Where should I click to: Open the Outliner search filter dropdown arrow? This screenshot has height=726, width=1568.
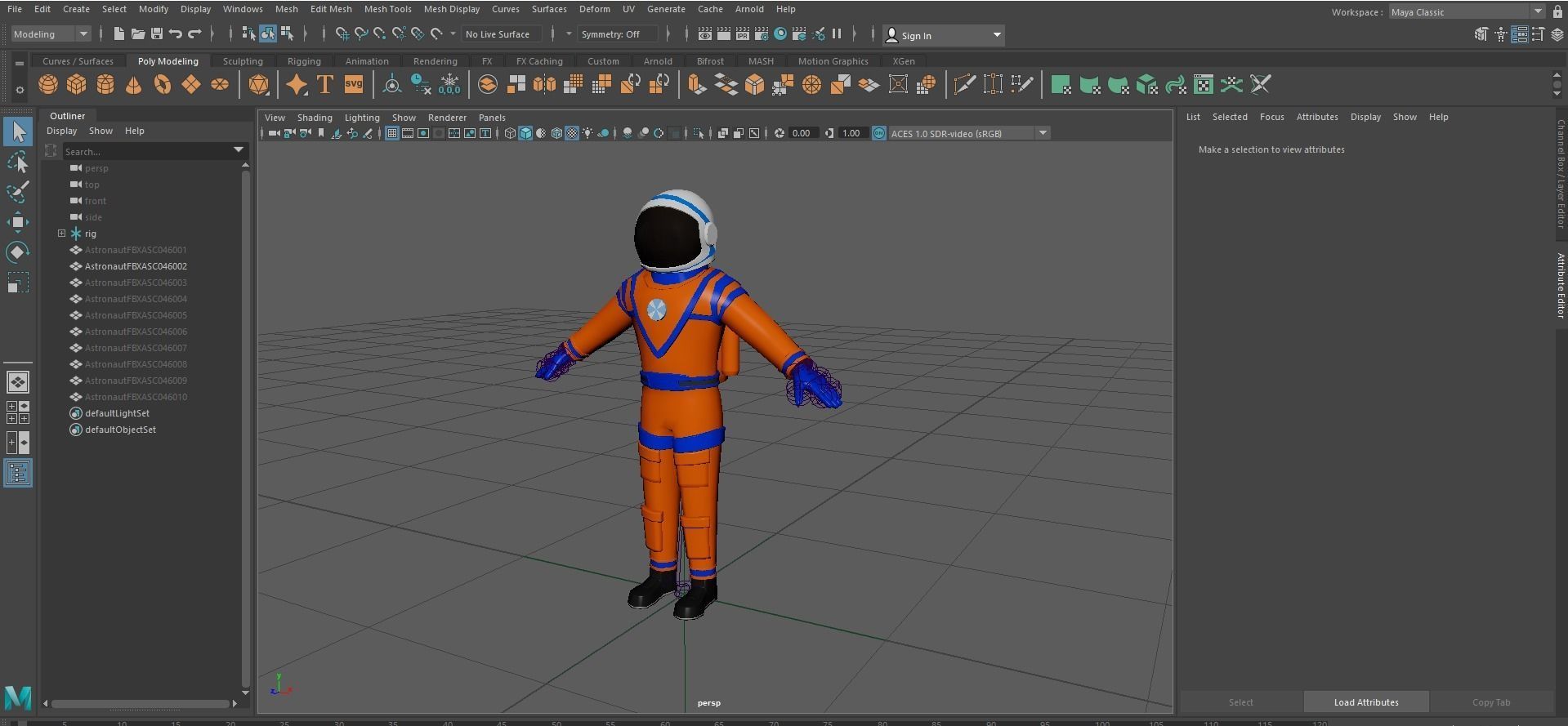click(x=239, y=150)
